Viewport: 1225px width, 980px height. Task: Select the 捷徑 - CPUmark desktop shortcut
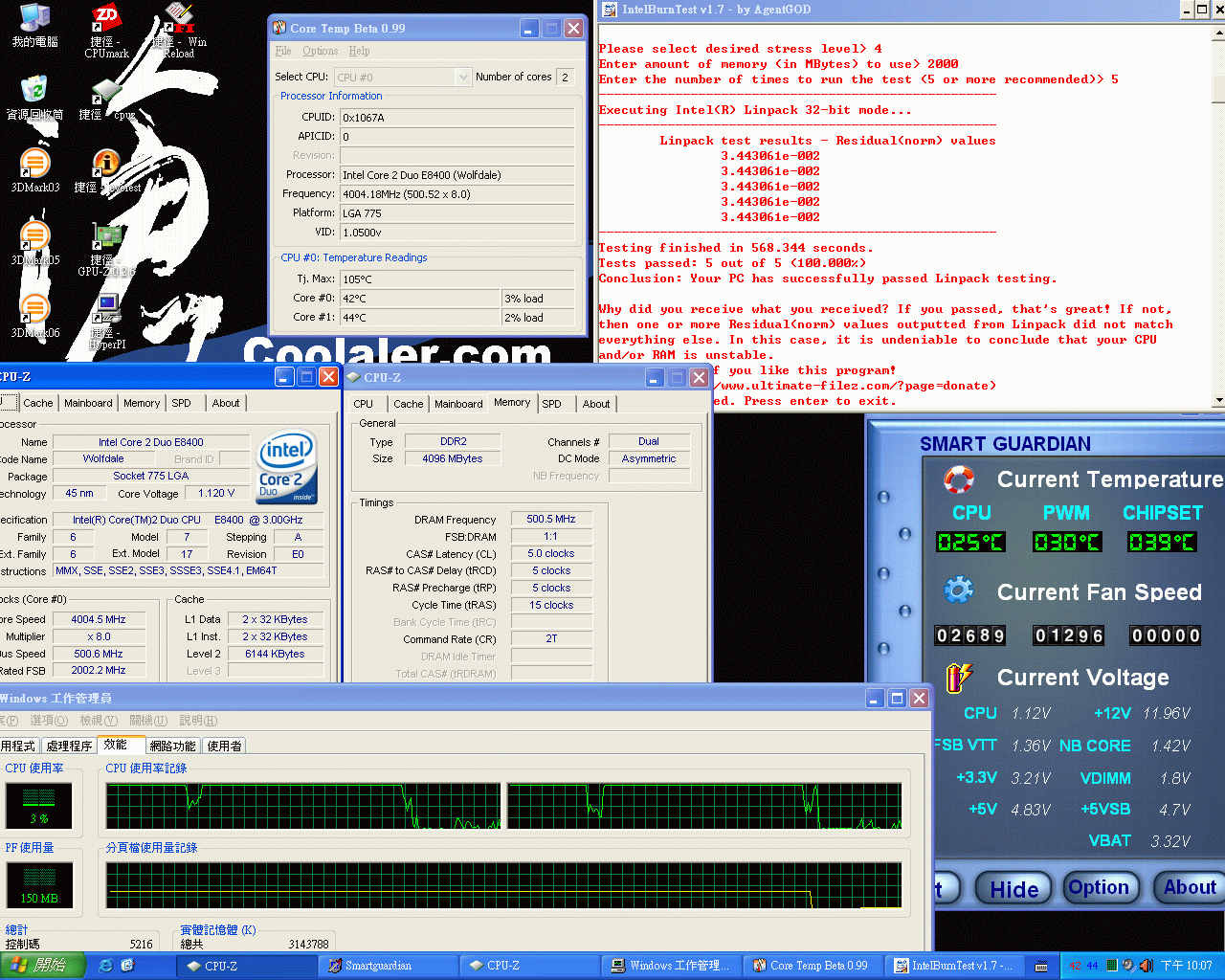(106, 31)
